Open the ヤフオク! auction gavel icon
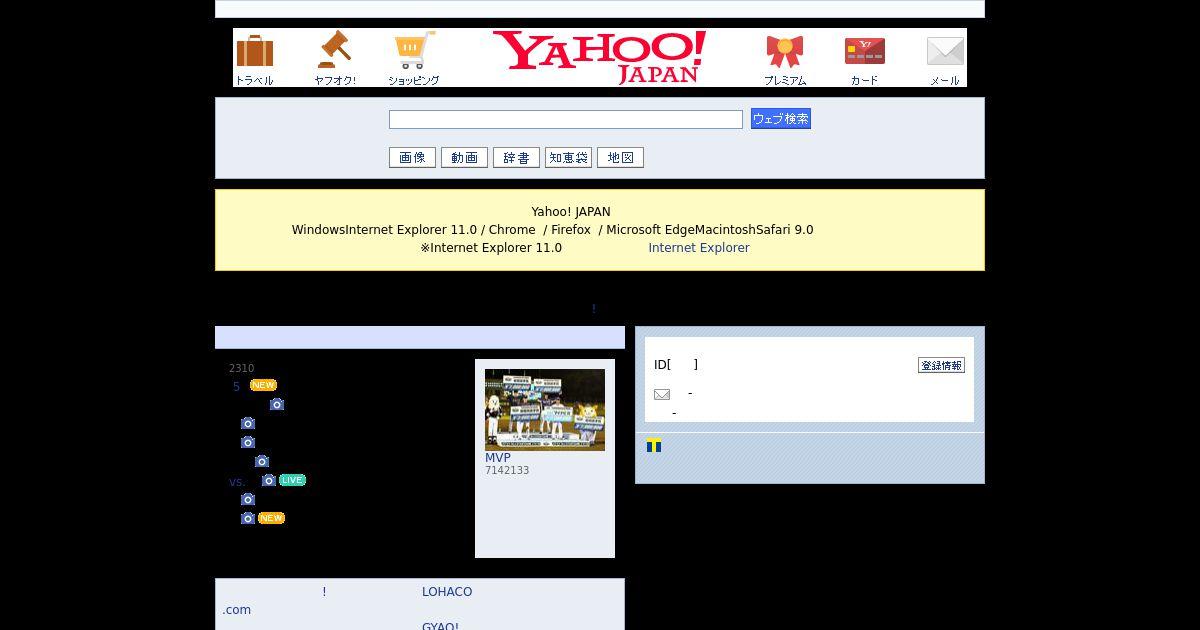The height and width of the screenshot is (630, 1200). pyautogui.click(x=334, y=59)
